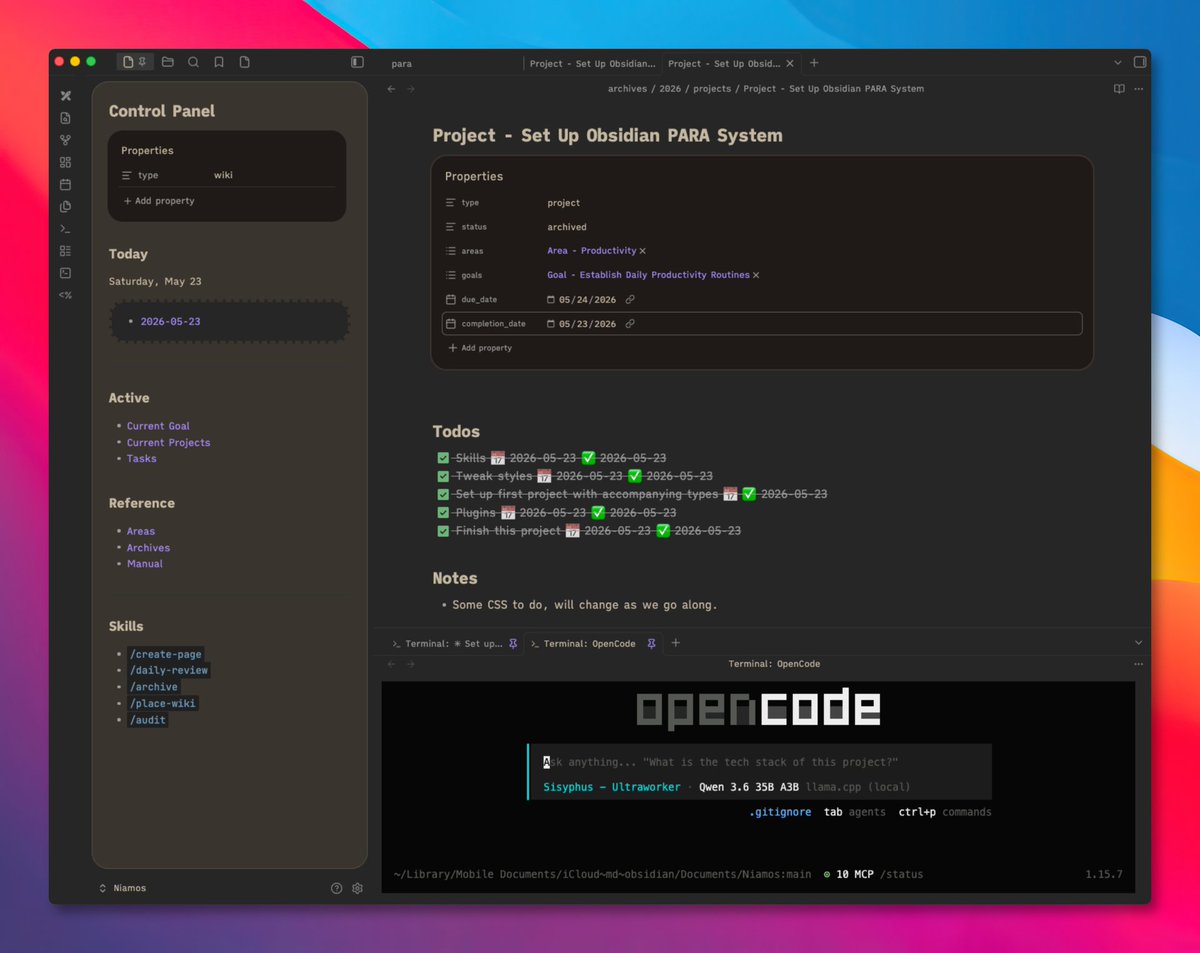Remove the 'Goal - Establish Daily Productivity Routines' tag

pos(756,275)
